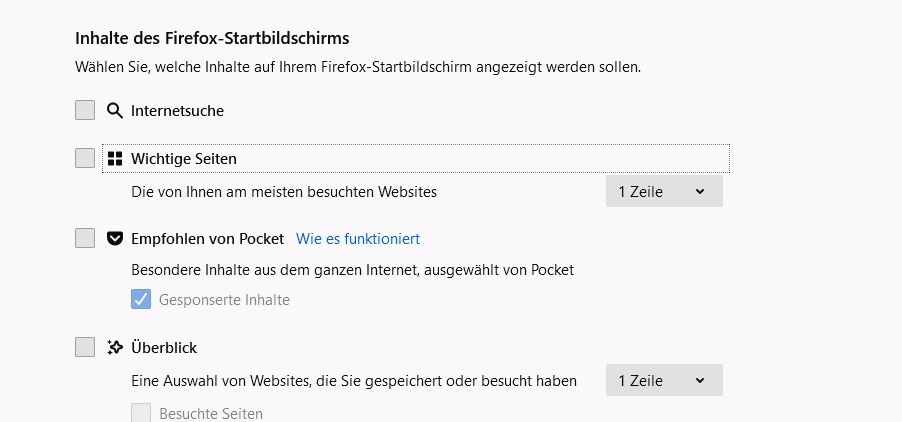Click the Gesponserte Inhalte label
This screenshot has height=422, width=902.
click(x=224, y=299)
